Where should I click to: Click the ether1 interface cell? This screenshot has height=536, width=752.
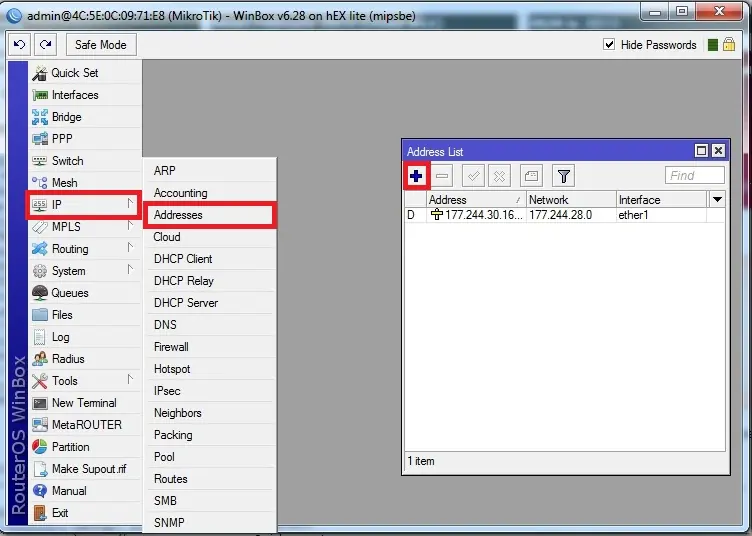661,215
